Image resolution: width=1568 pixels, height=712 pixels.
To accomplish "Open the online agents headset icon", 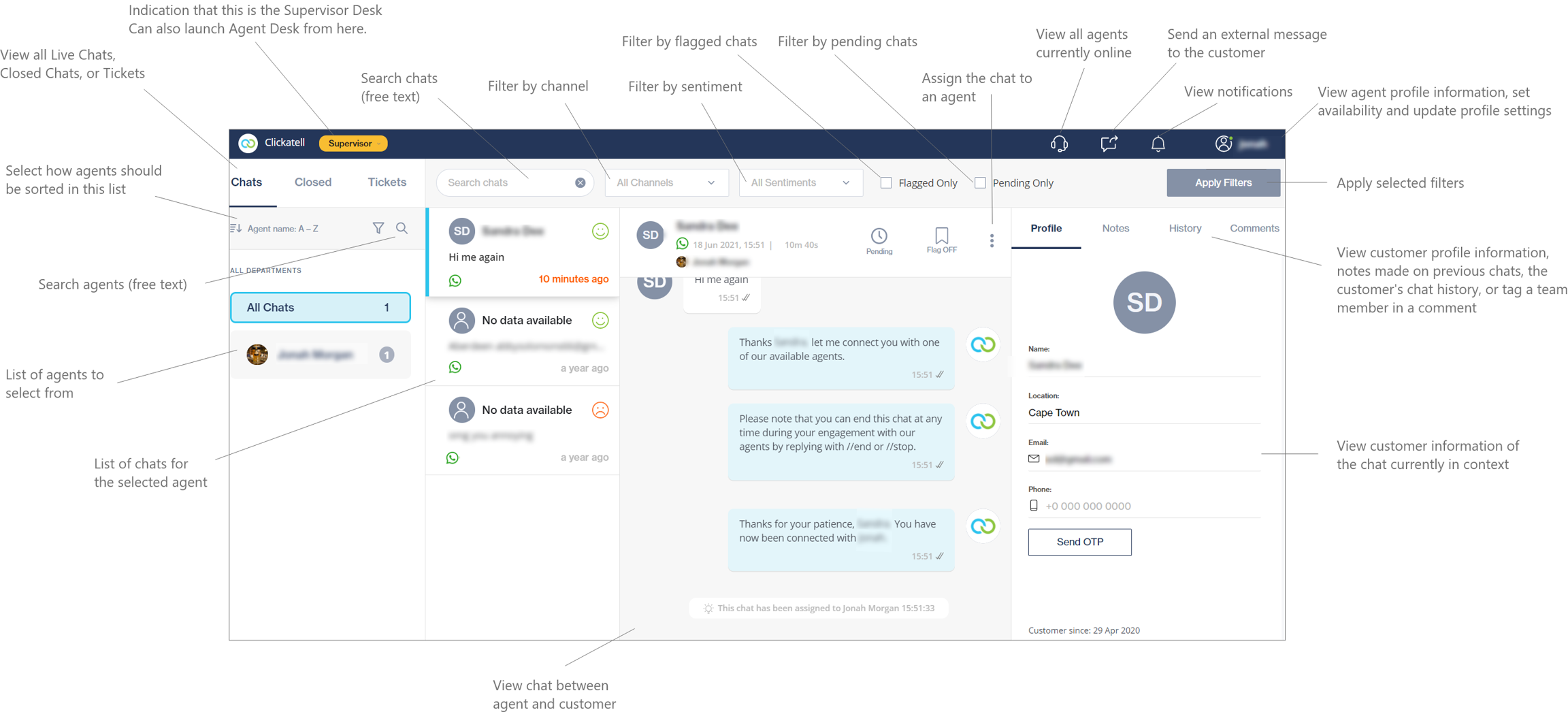I will point(1059,144).
